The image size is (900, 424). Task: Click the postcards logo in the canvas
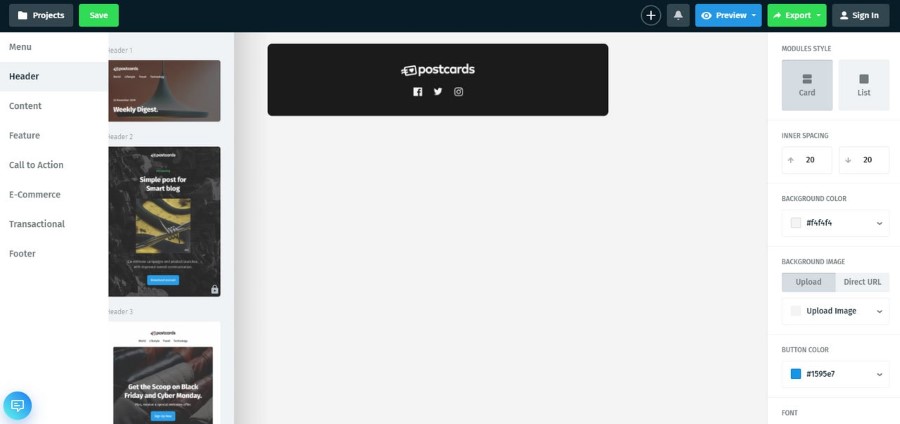click(438, 70)
